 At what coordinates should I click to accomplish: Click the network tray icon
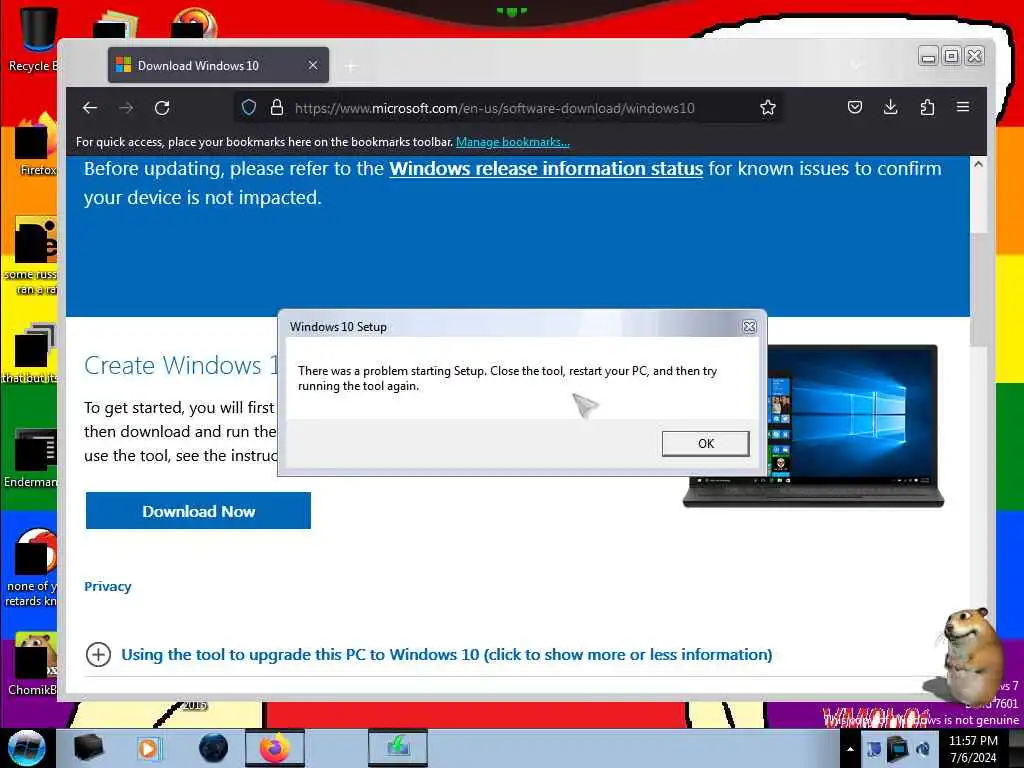pyautogui.click(x=898, y=749)
